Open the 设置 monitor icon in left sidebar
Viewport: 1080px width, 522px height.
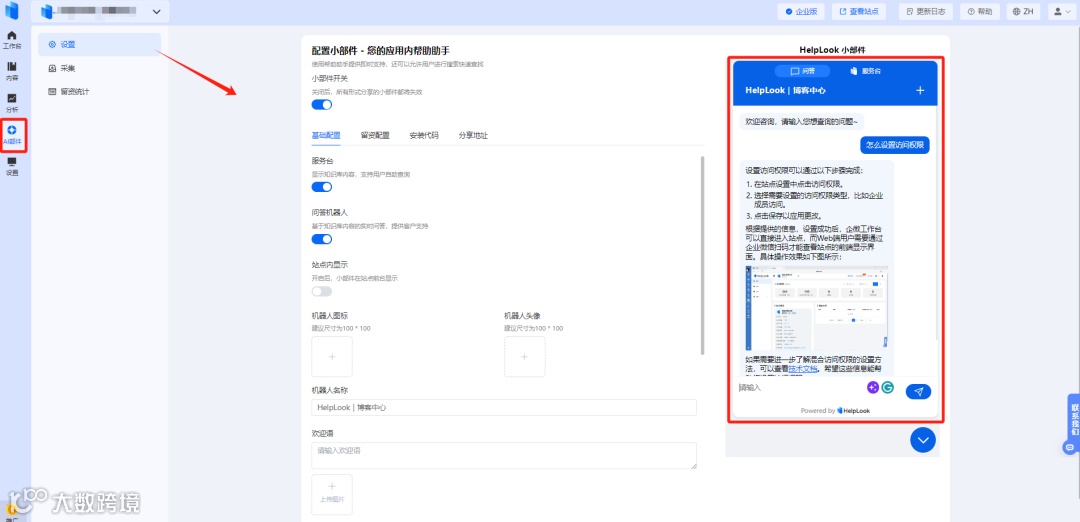(x=12, y=167)
